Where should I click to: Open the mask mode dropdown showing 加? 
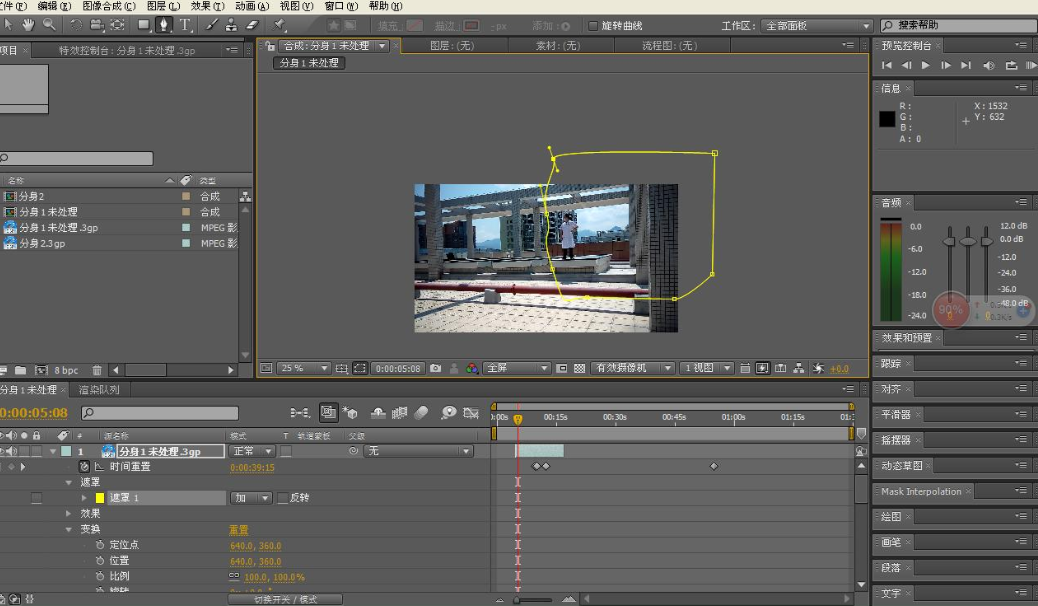(x=248, y=497)
